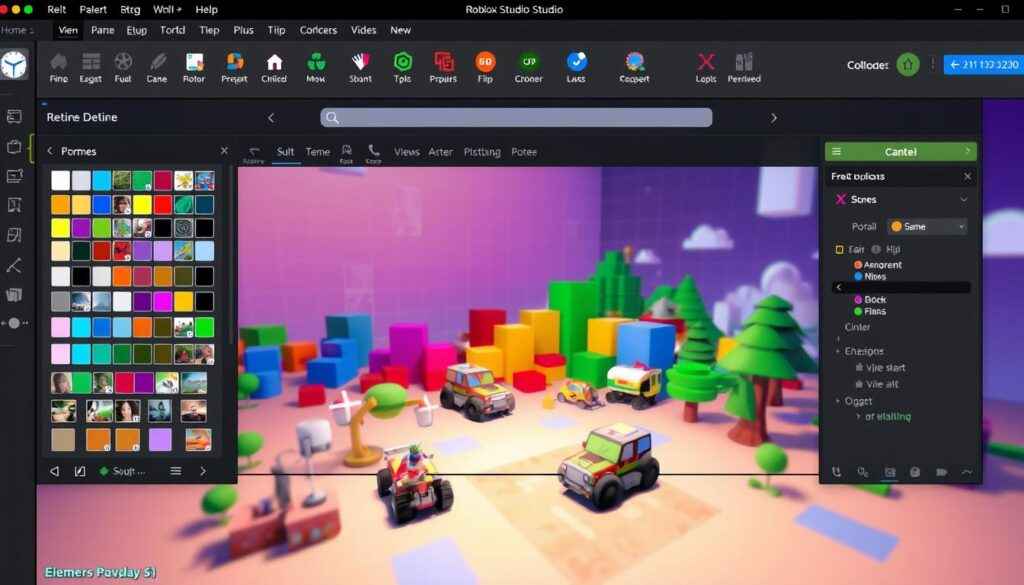The height and width of the screenshot is (585, 1024).
Task: Open the Help menu
Action: click(x=206, y=9)
